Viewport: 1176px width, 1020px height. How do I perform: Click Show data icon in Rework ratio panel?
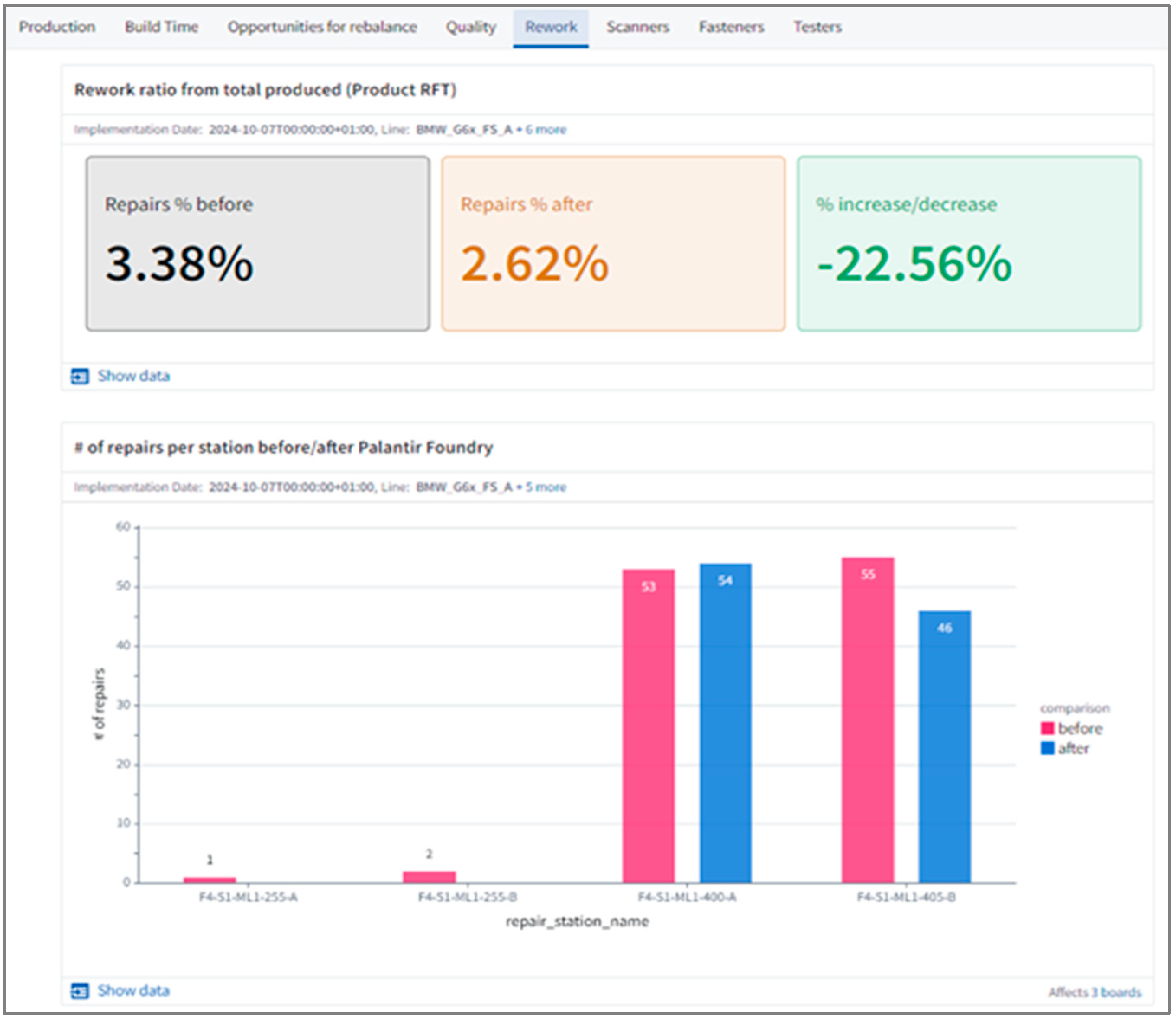coord(80,376)
